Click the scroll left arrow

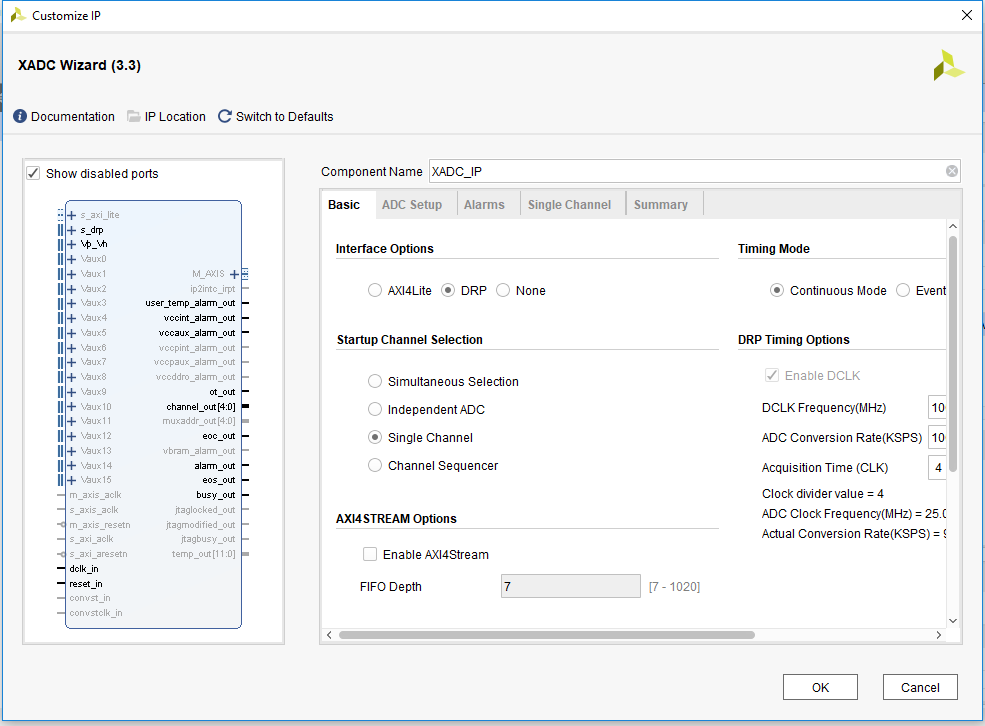pos(329,635)
